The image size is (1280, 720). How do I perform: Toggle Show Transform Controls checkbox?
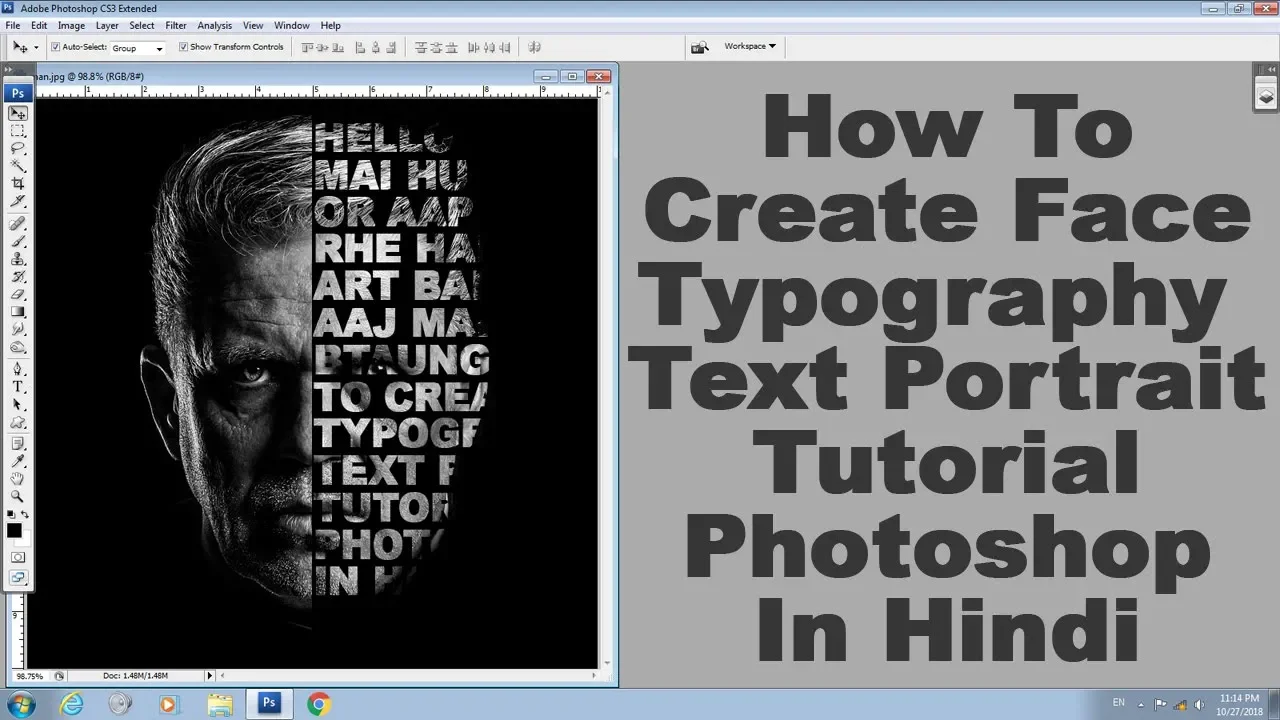click(183, 47)
